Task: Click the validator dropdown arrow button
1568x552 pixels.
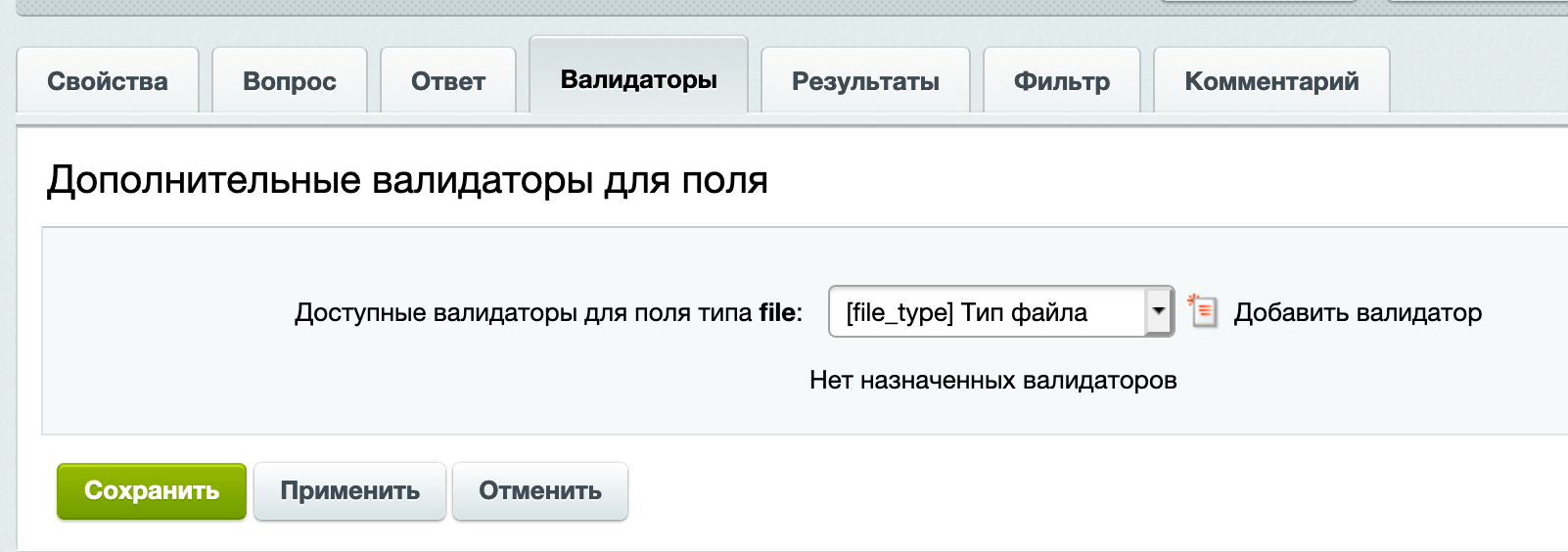Action: [x=1159, y=312]
